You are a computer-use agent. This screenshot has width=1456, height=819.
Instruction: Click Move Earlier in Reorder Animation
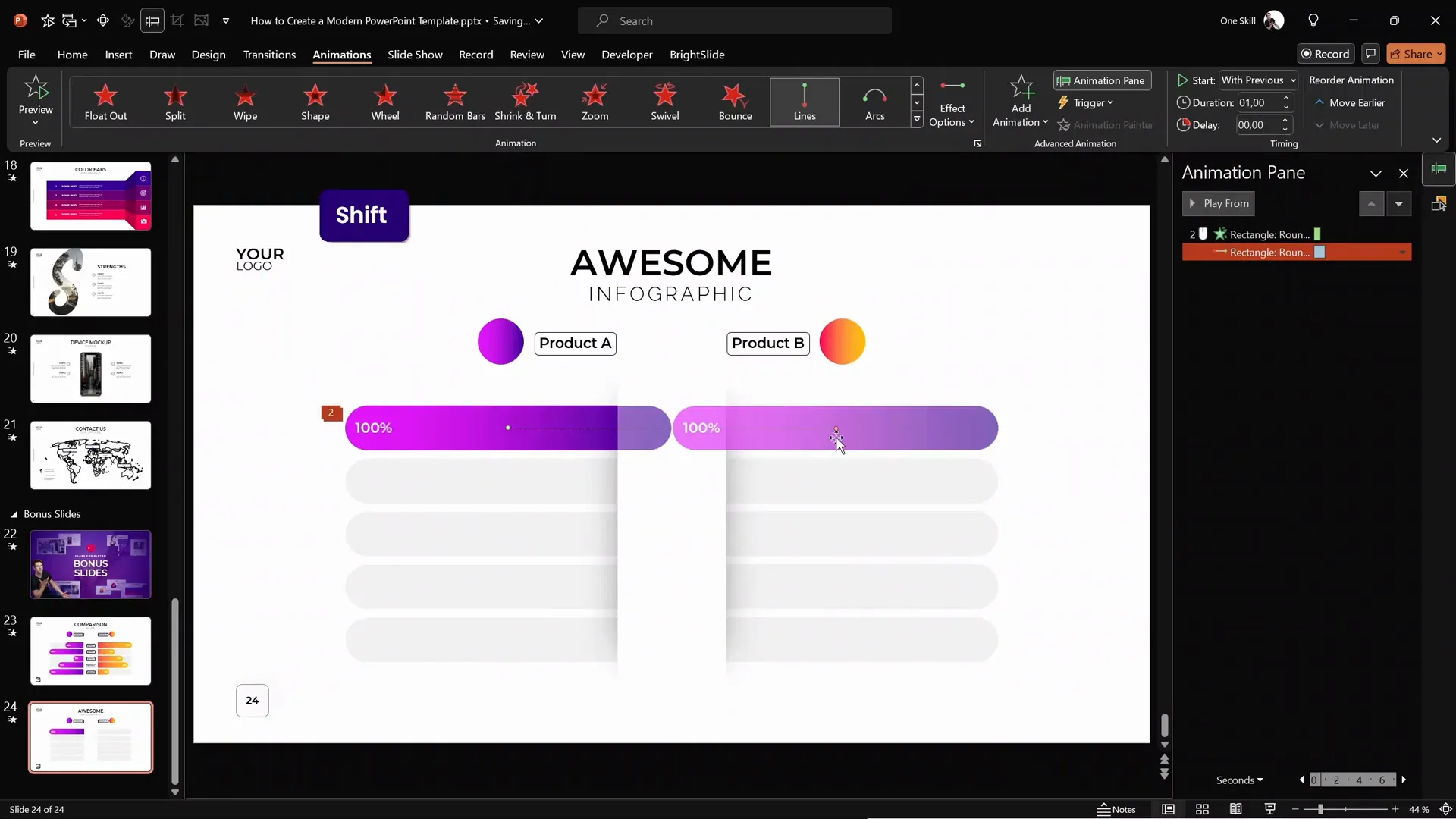(1350, 102)
